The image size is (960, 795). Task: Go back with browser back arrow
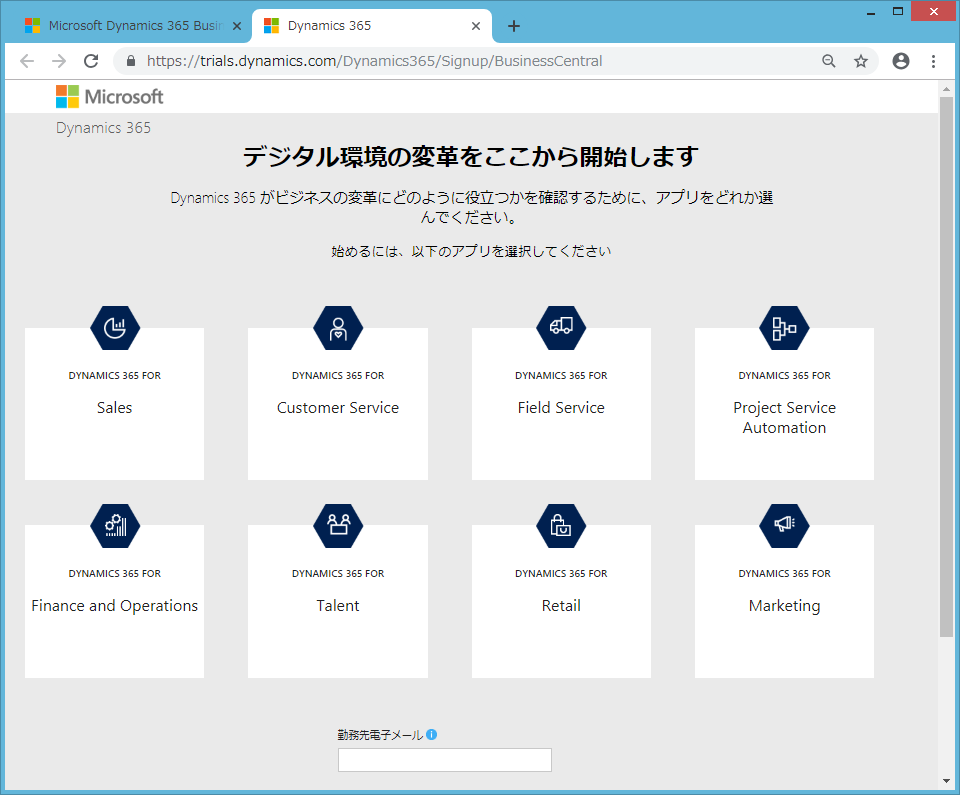(27, 61)
